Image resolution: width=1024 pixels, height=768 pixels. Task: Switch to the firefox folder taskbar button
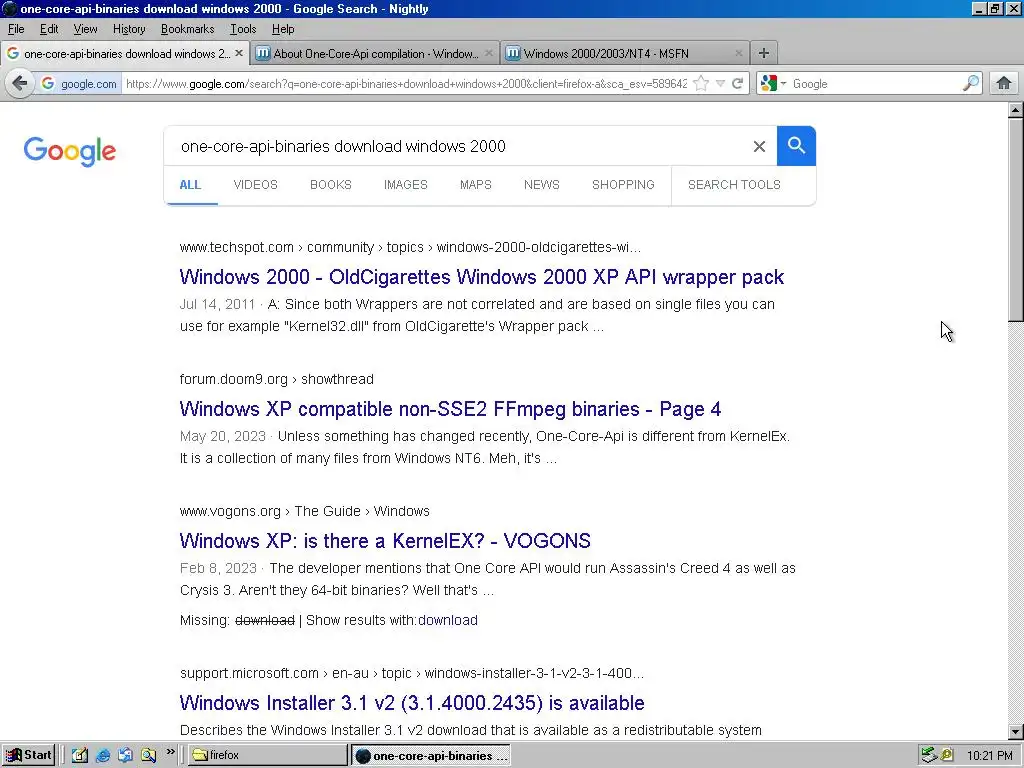(268, 755)
